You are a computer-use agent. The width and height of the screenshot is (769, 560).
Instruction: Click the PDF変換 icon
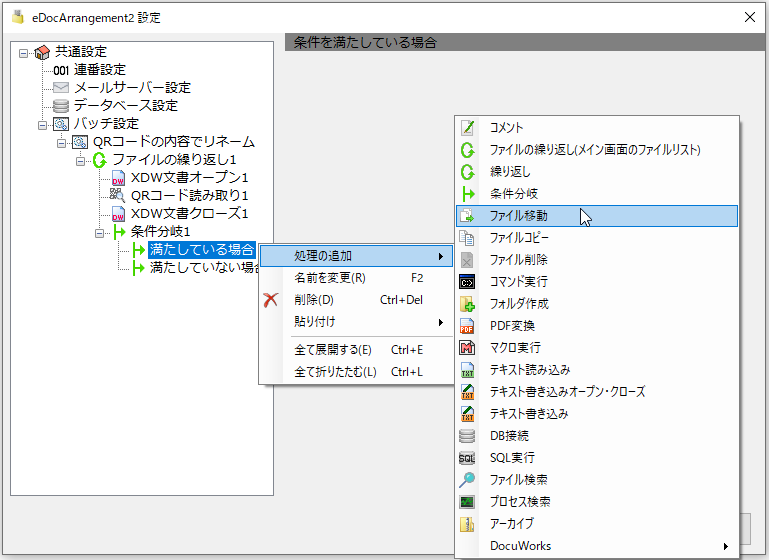click(467, 326)
